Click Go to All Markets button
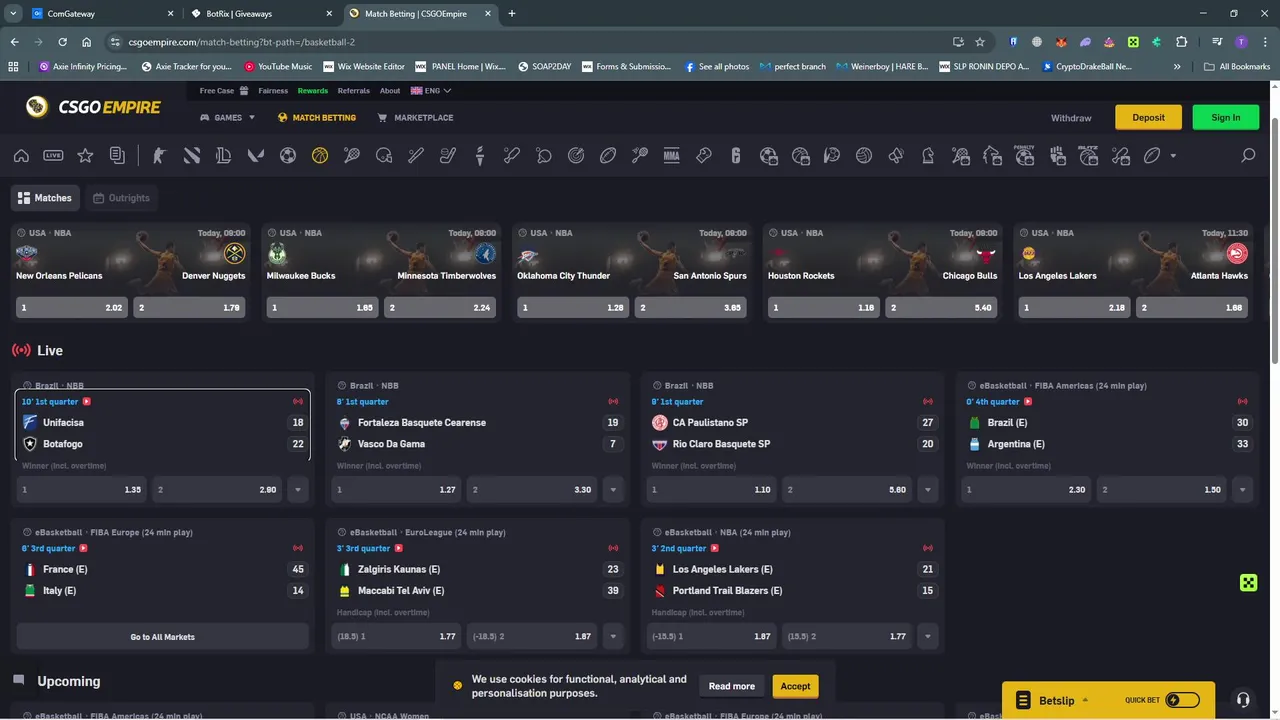1280x720 pixels. pyautogui.click(x=163, y=636)
